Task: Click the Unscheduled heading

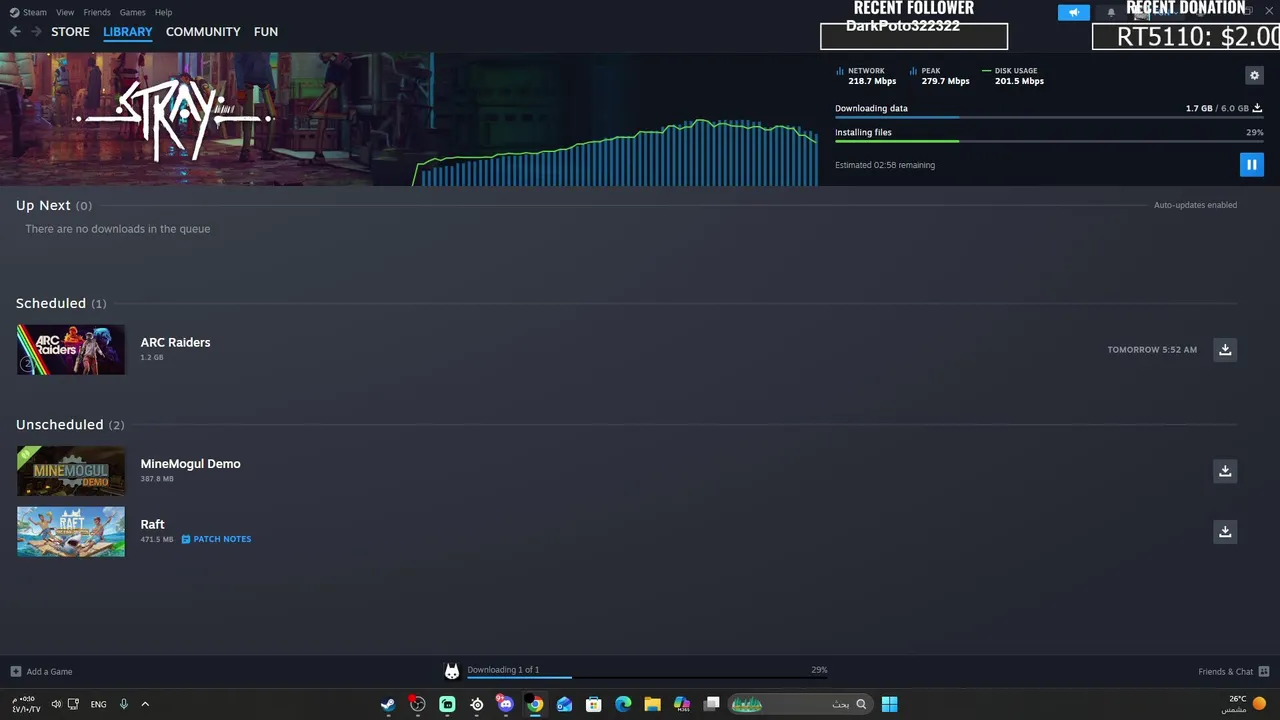Action: point(59,425)
